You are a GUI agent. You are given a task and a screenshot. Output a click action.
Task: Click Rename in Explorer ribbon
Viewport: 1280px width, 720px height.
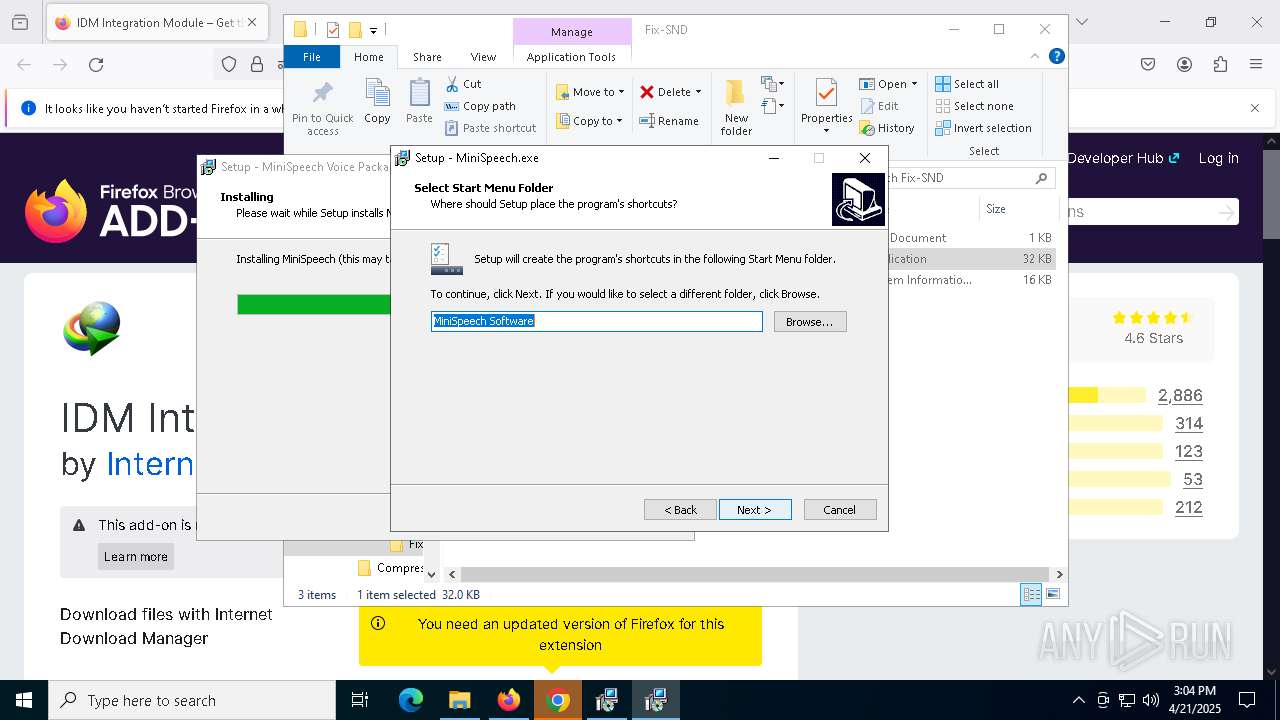pyautogui.click(x=670, y=121)
